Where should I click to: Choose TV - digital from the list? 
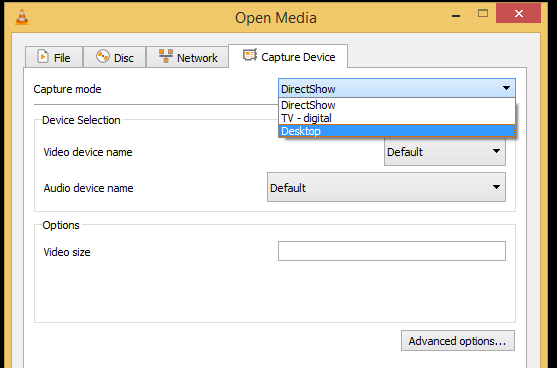click(x=397, y=118)
